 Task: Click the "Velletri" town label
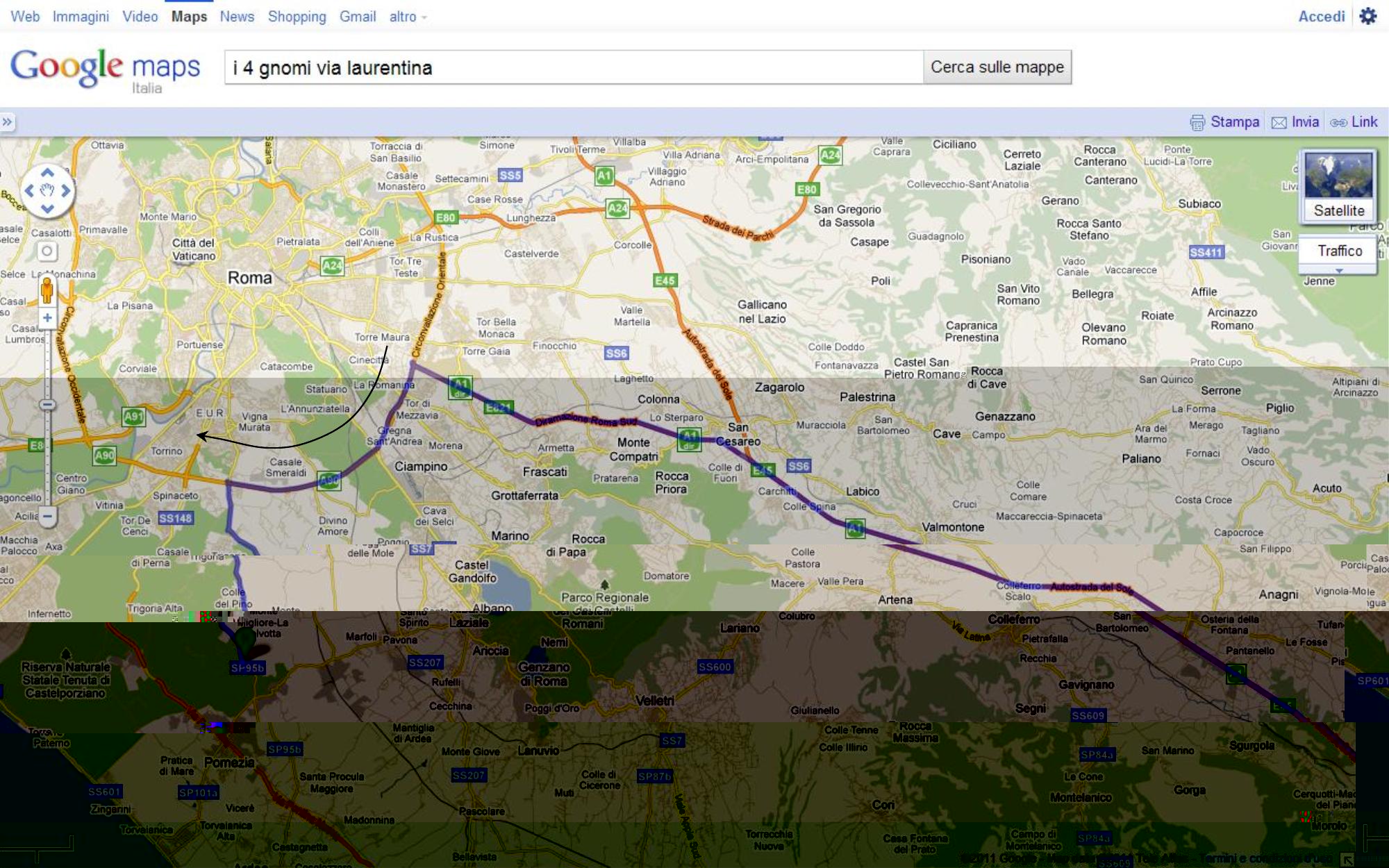(655, 701)
